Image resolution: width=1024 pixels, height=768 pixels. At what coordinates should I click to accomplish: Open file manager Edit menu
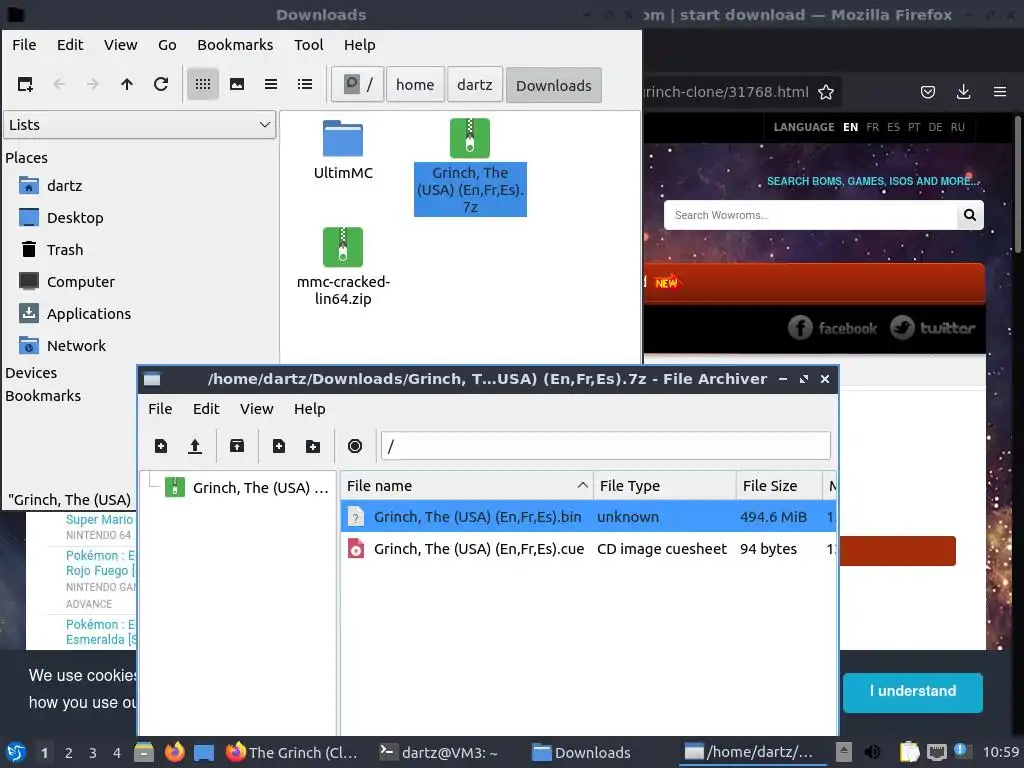coord(70,45)
